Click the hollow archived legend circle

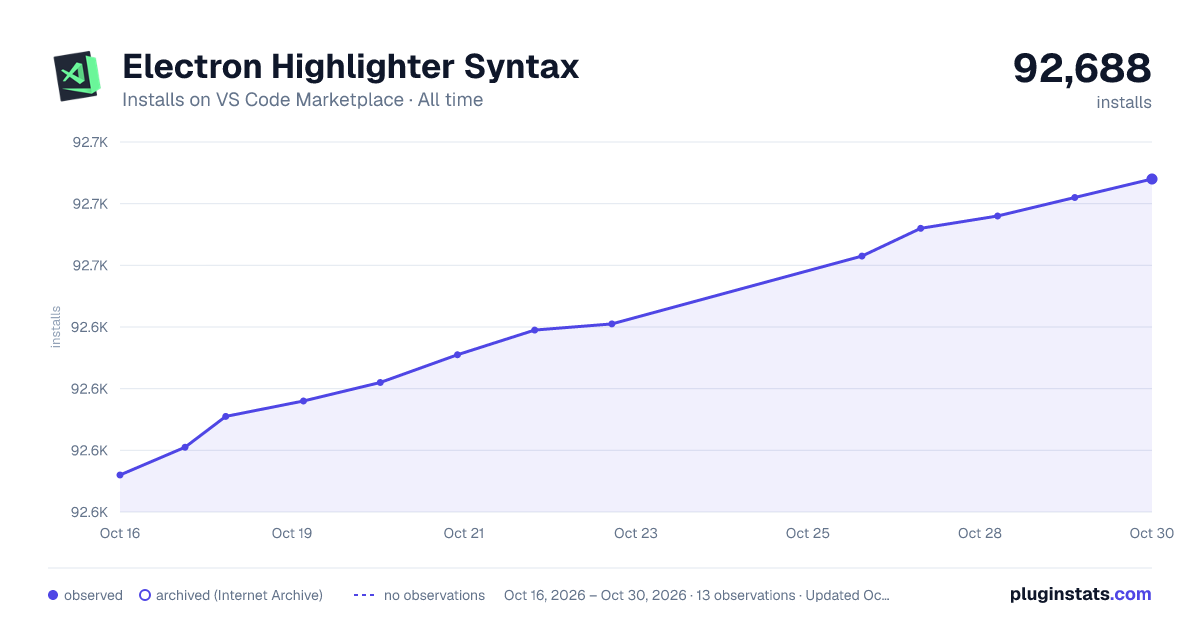(x=145, y=595)
